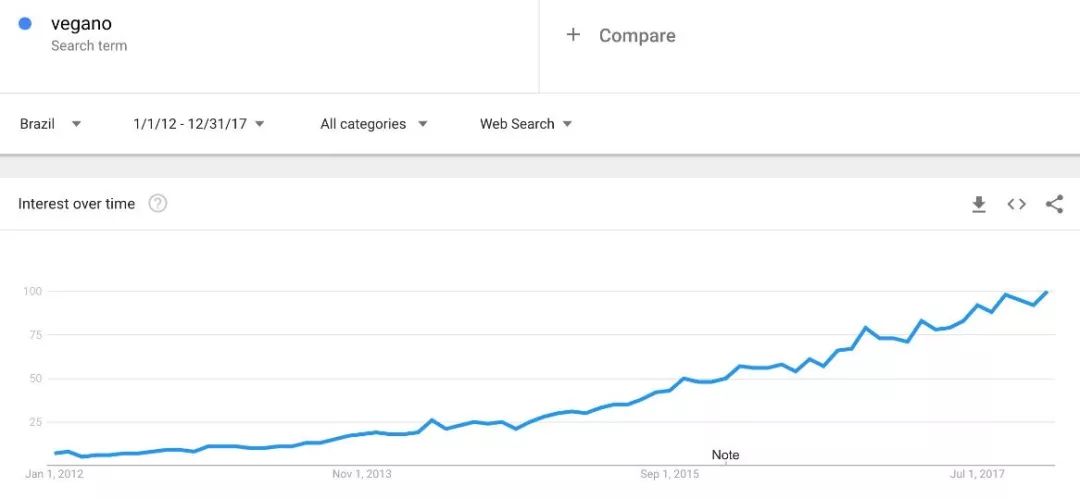Expand the All categories dropdown
This screenshot has height=499, width=1080.
coord(374,124)
